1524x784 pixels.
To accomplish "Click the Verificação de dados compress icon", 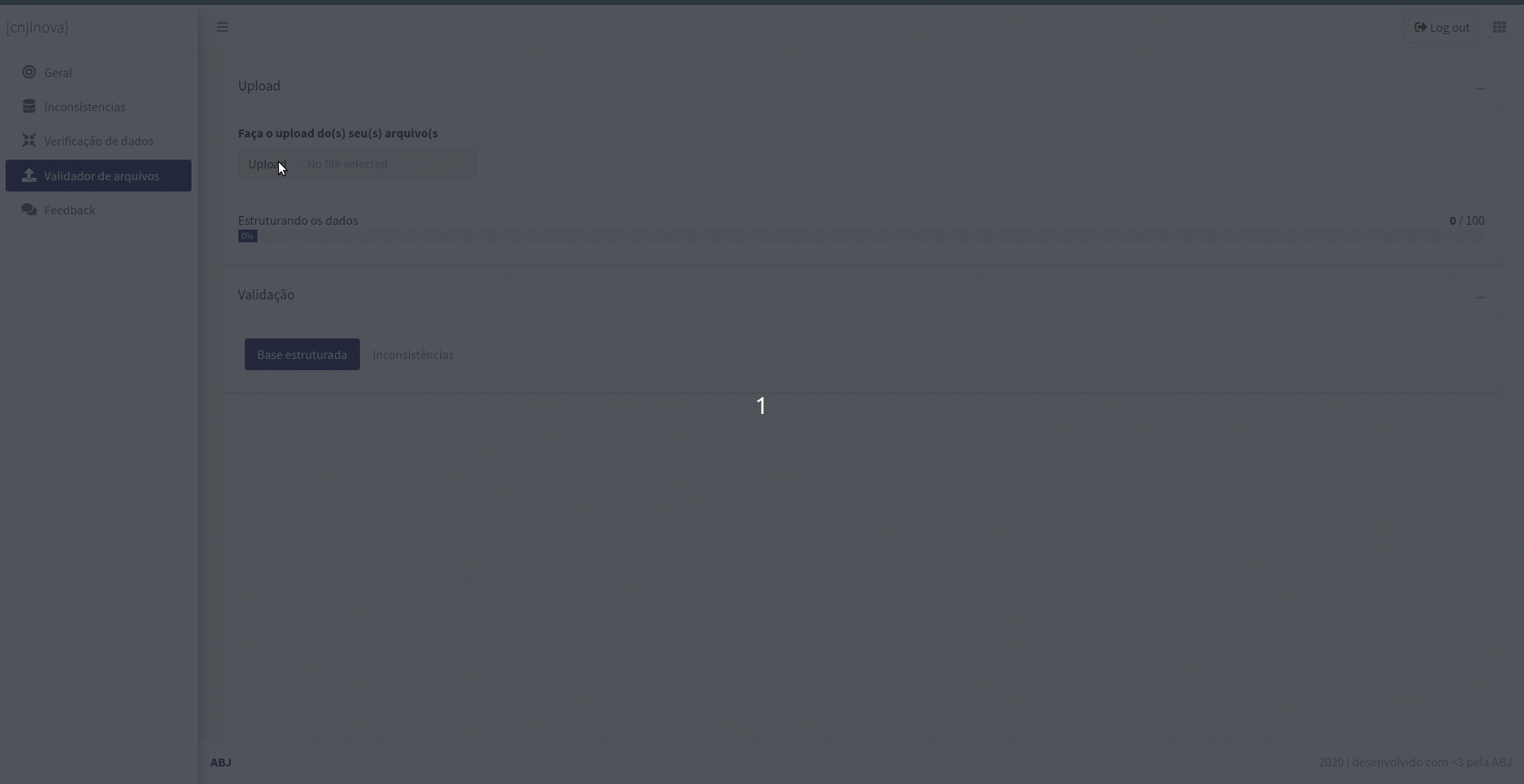I will tap(29, 141).
